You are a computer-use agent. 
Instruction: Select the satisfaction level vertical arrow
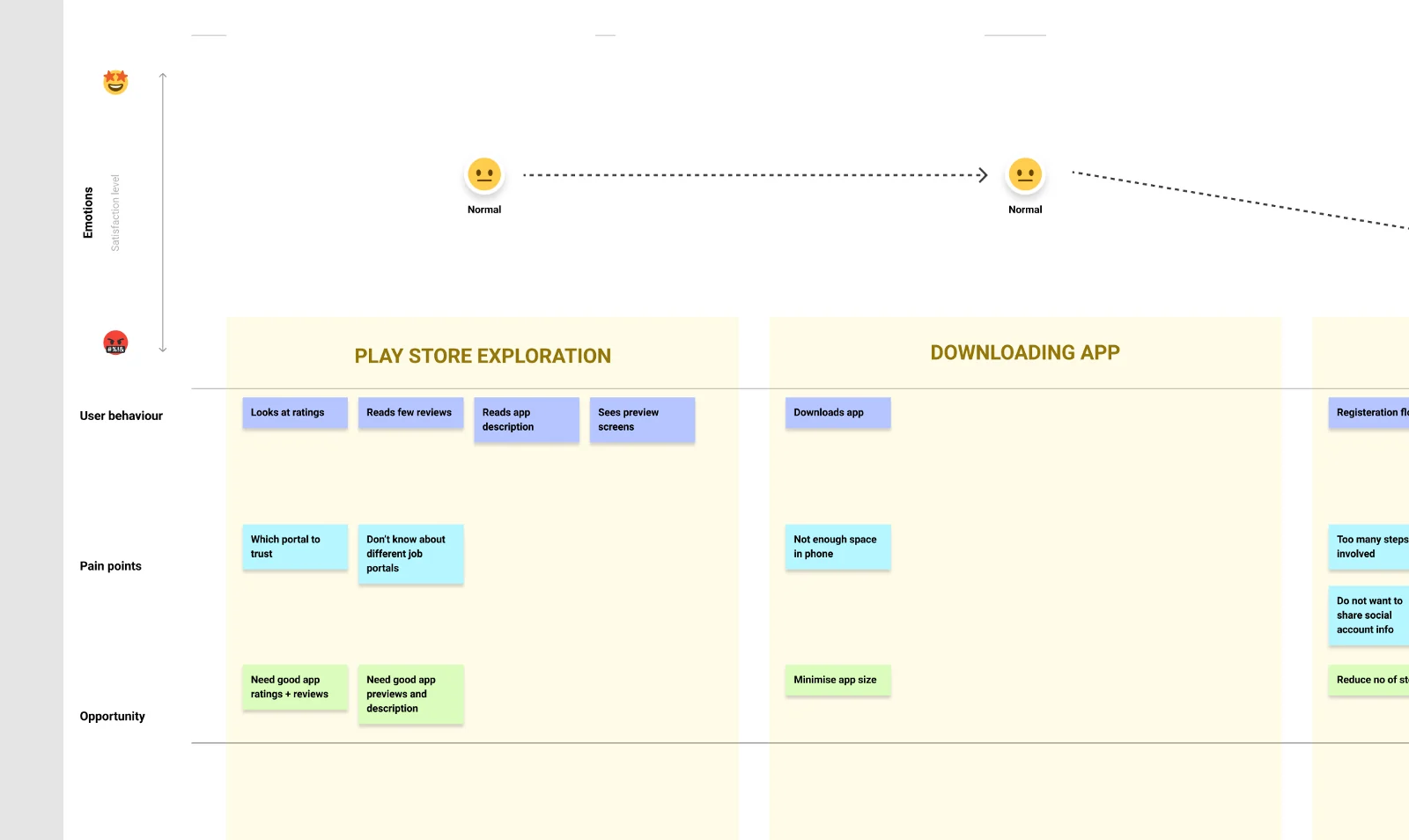click(163, 212)
